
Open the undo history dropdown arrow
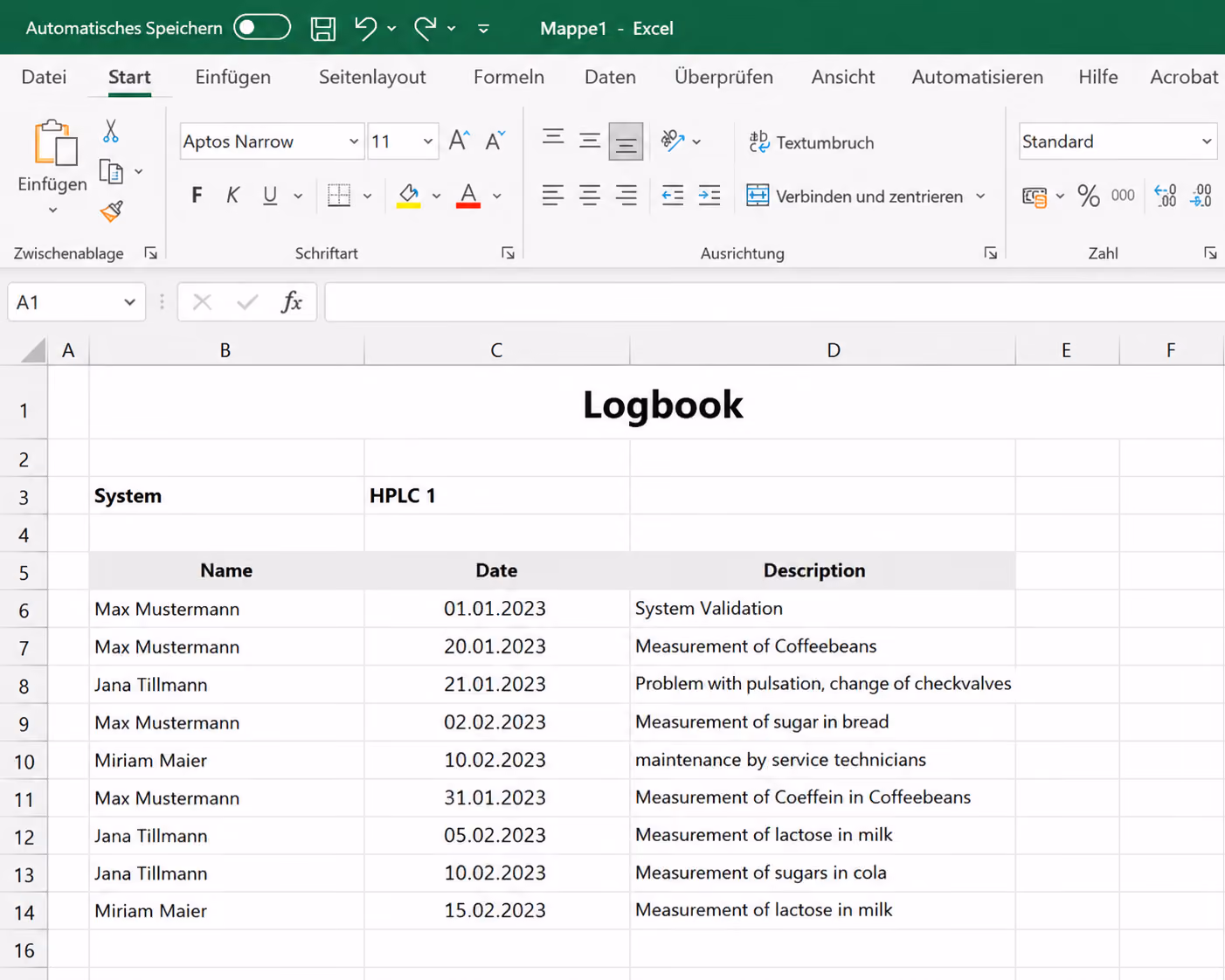tap(391, 29)
